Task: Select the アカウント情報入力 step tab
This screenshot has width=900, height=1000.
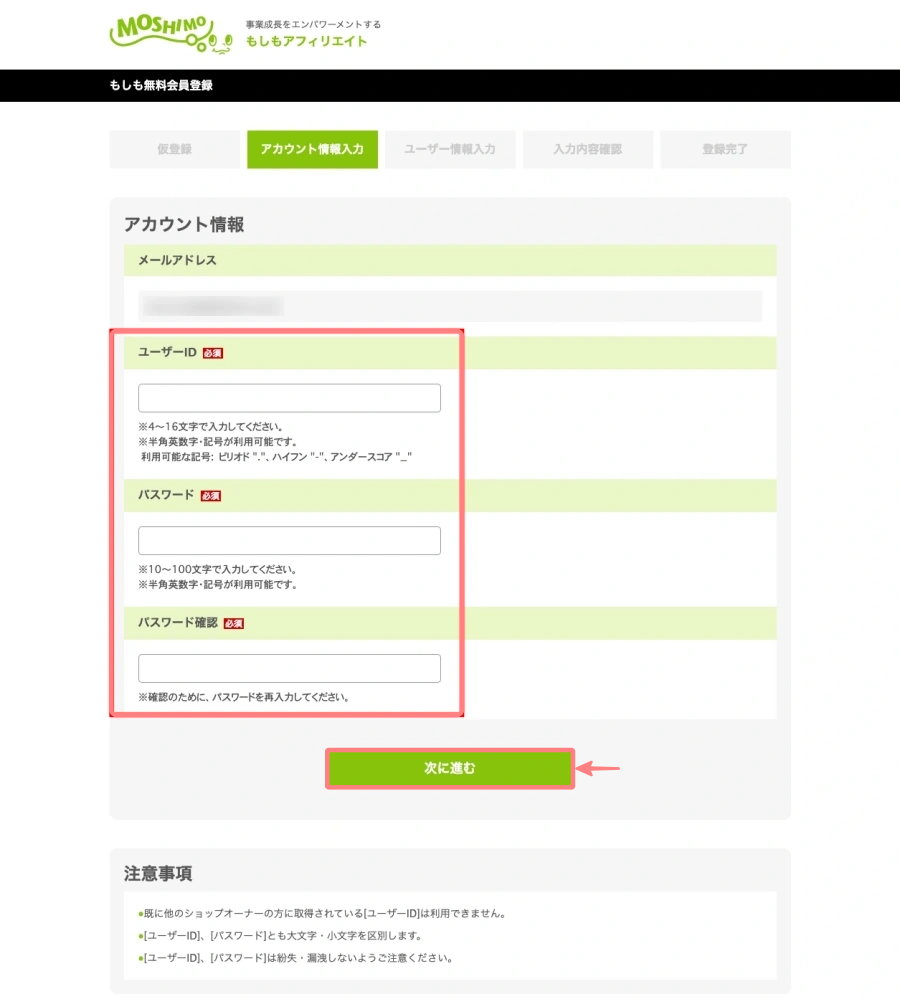Action: coord(313,149)
